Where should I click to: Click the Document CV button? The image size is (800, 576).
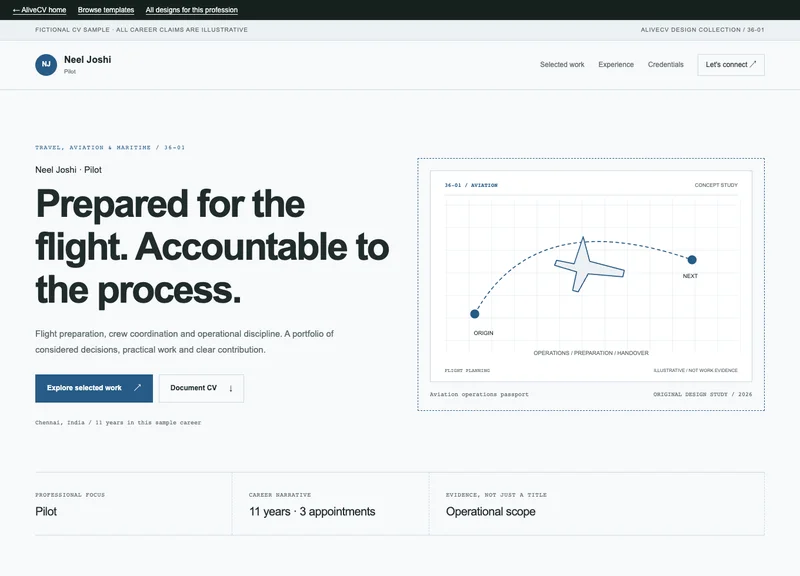pos(201,388)
